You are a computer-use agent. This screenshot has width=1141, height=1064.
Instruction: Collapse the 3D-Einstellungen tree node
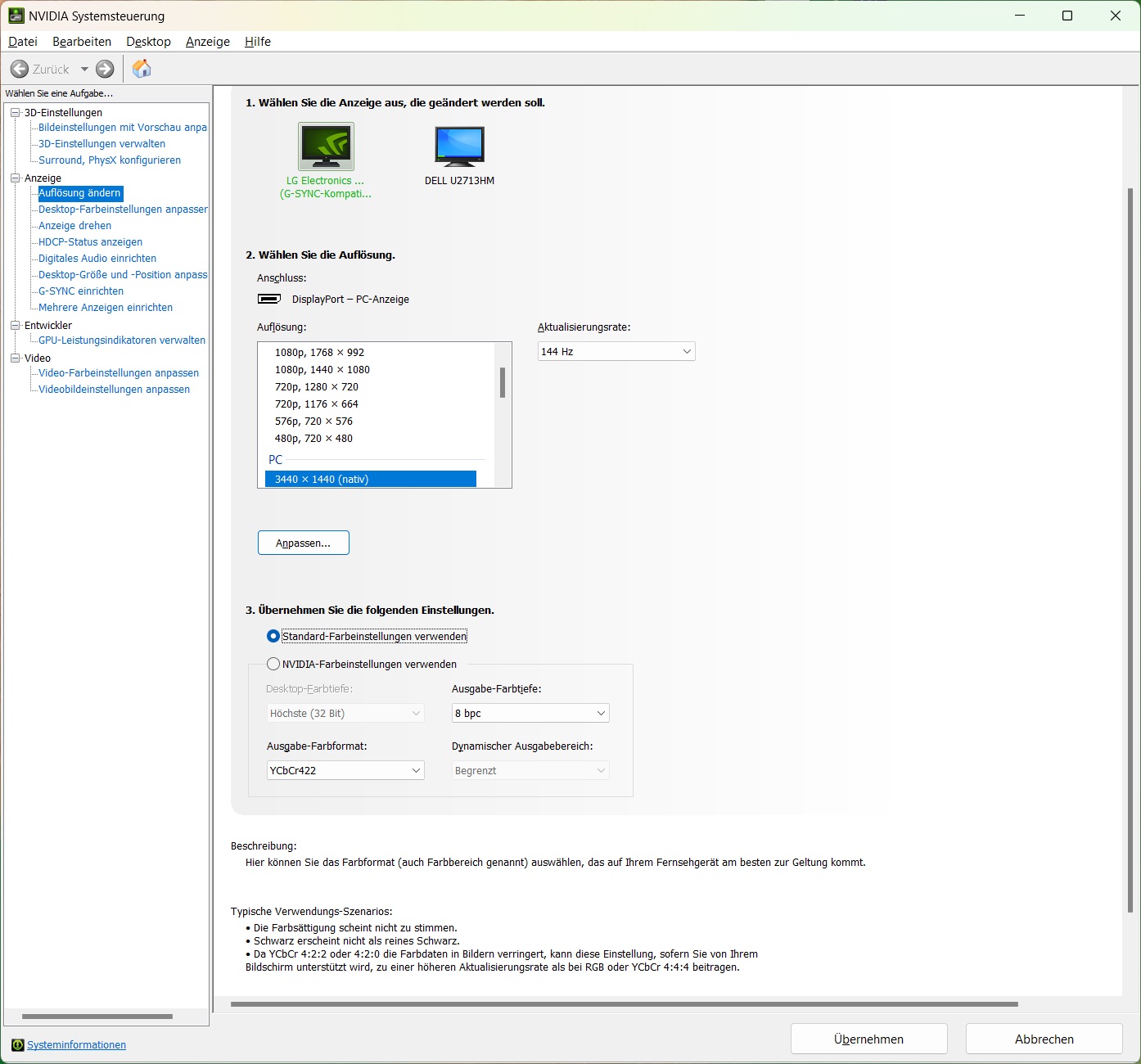(x=15, y=112)
